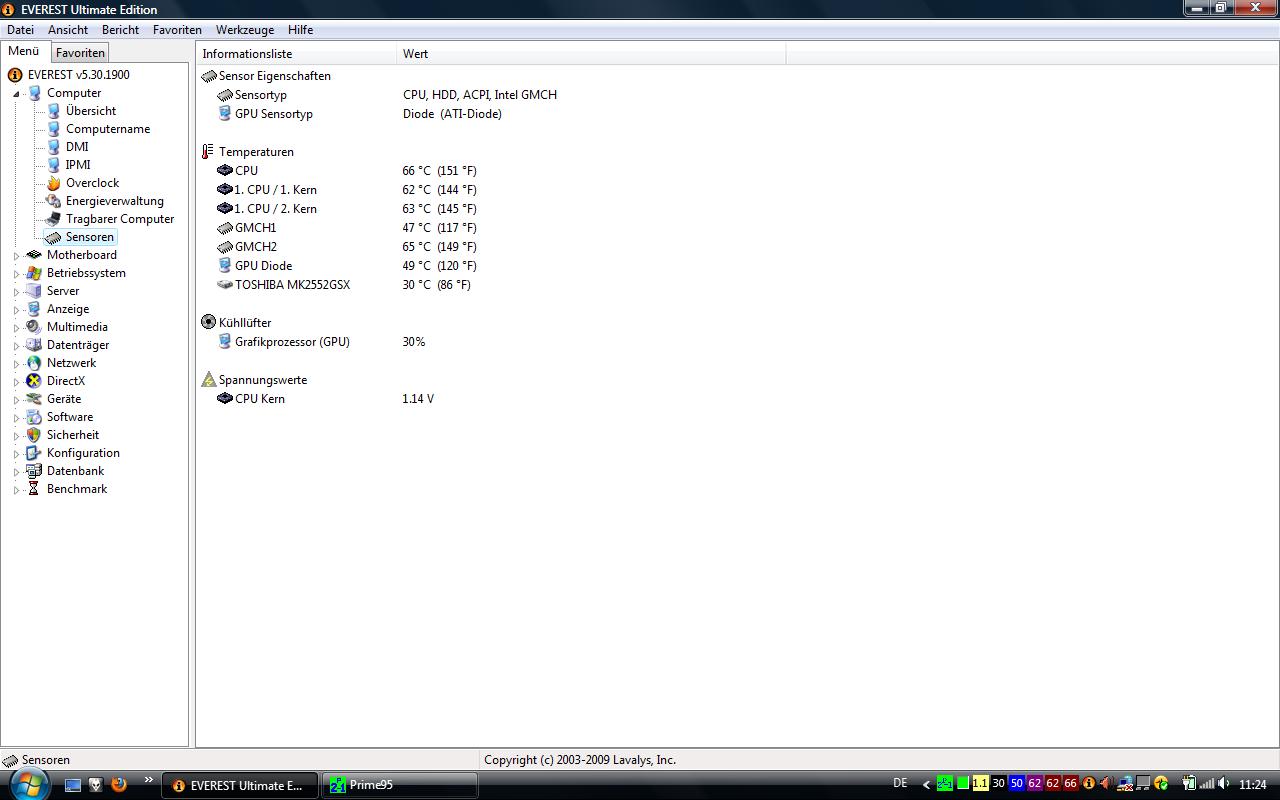Click the blue 50 temperature tray icon
The height and width of the screenshot is (800, 1280).
tap(1016, 784)
